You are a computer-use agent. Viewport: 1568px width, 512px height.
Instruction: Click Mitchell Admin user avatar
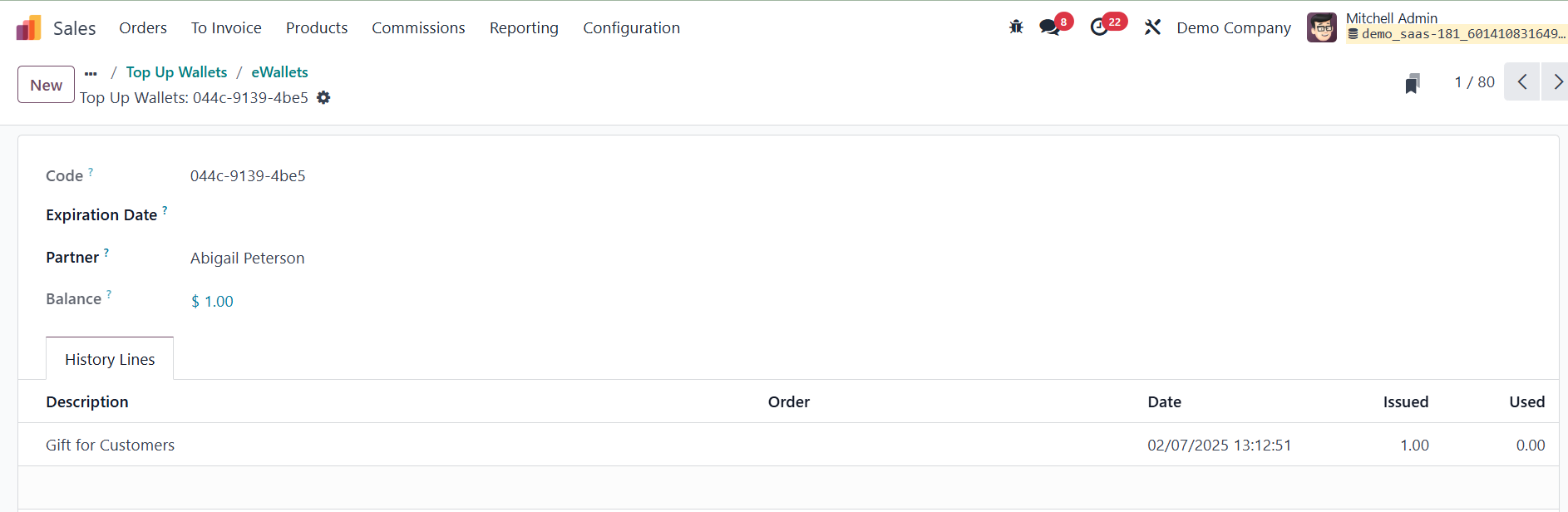point(1322,27)
